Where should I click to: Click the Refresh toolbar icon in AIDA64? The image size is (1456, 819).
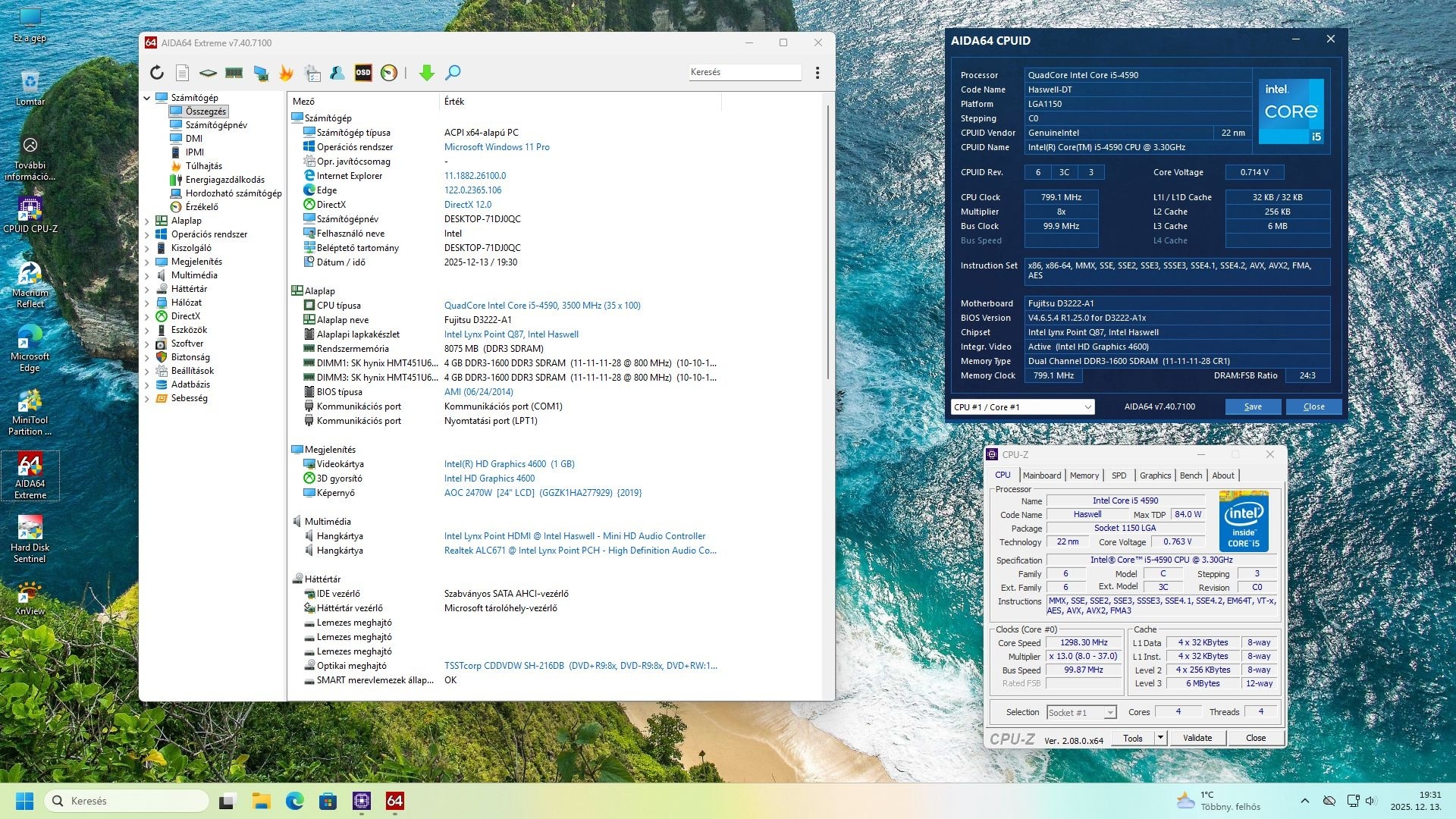(x=157, y=73)
